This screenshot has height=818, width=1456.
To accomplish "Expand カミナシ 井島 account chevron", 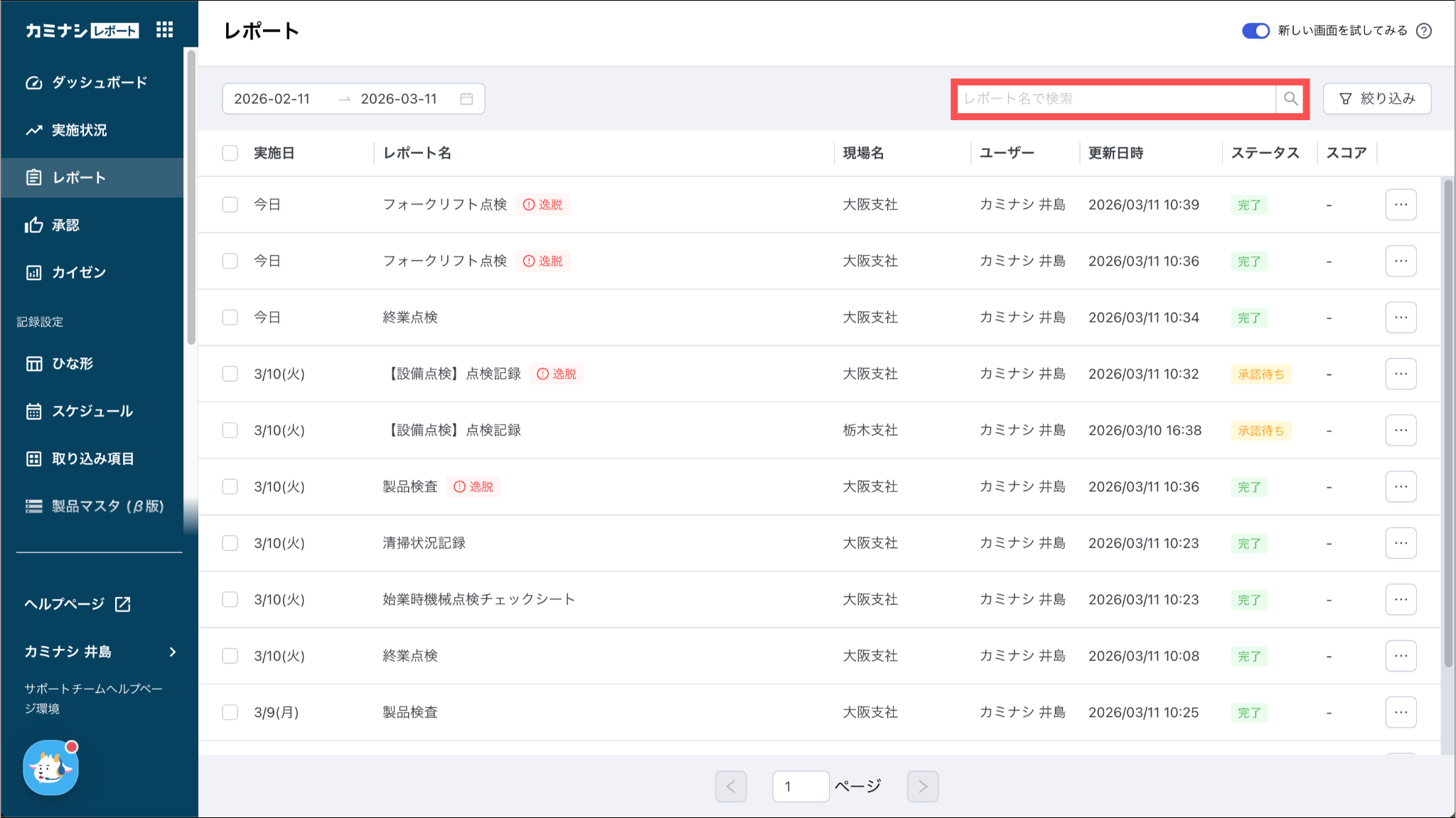I will (173, 652).
